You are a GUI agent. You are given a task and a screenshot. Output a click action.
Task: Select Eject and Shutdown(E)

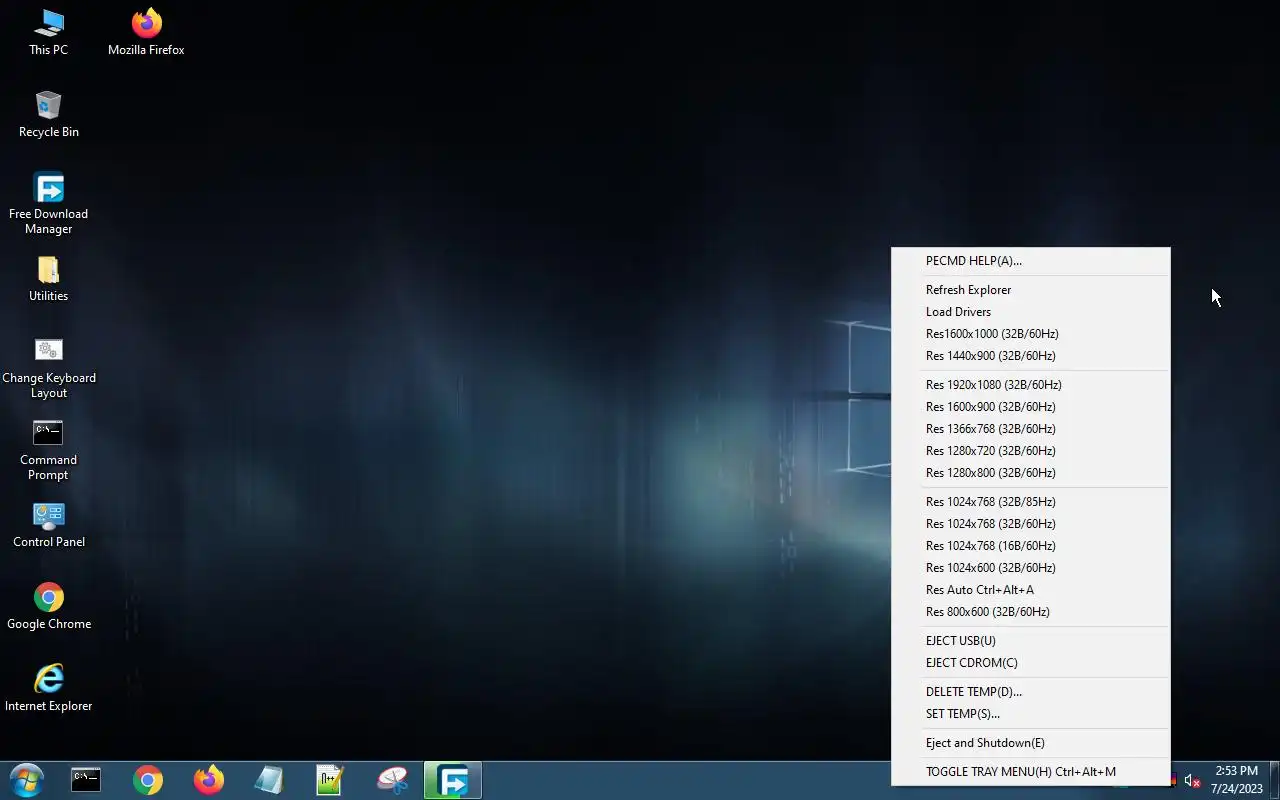click(x=1031, y=743)
